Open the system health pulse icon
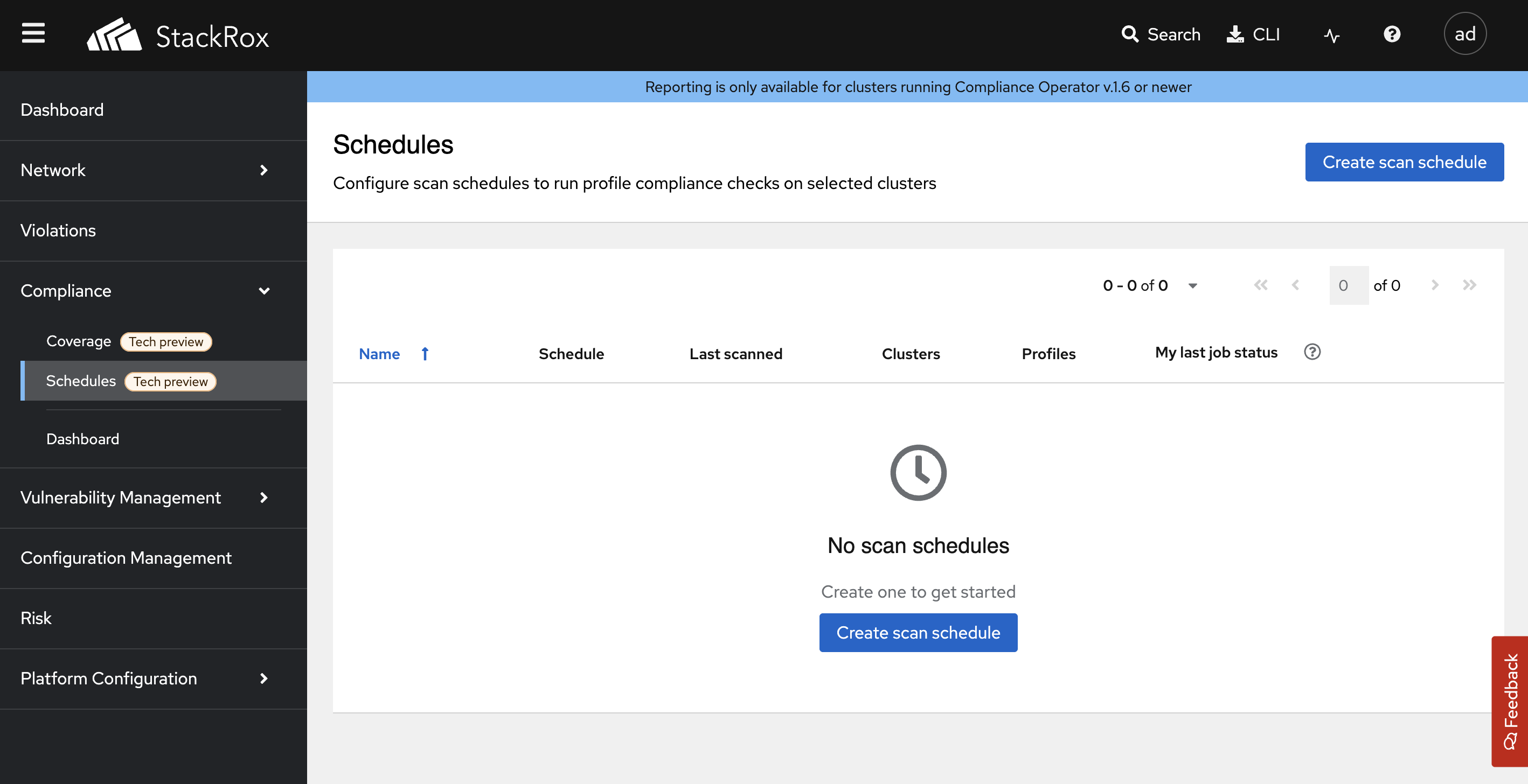 (1332, 36)
